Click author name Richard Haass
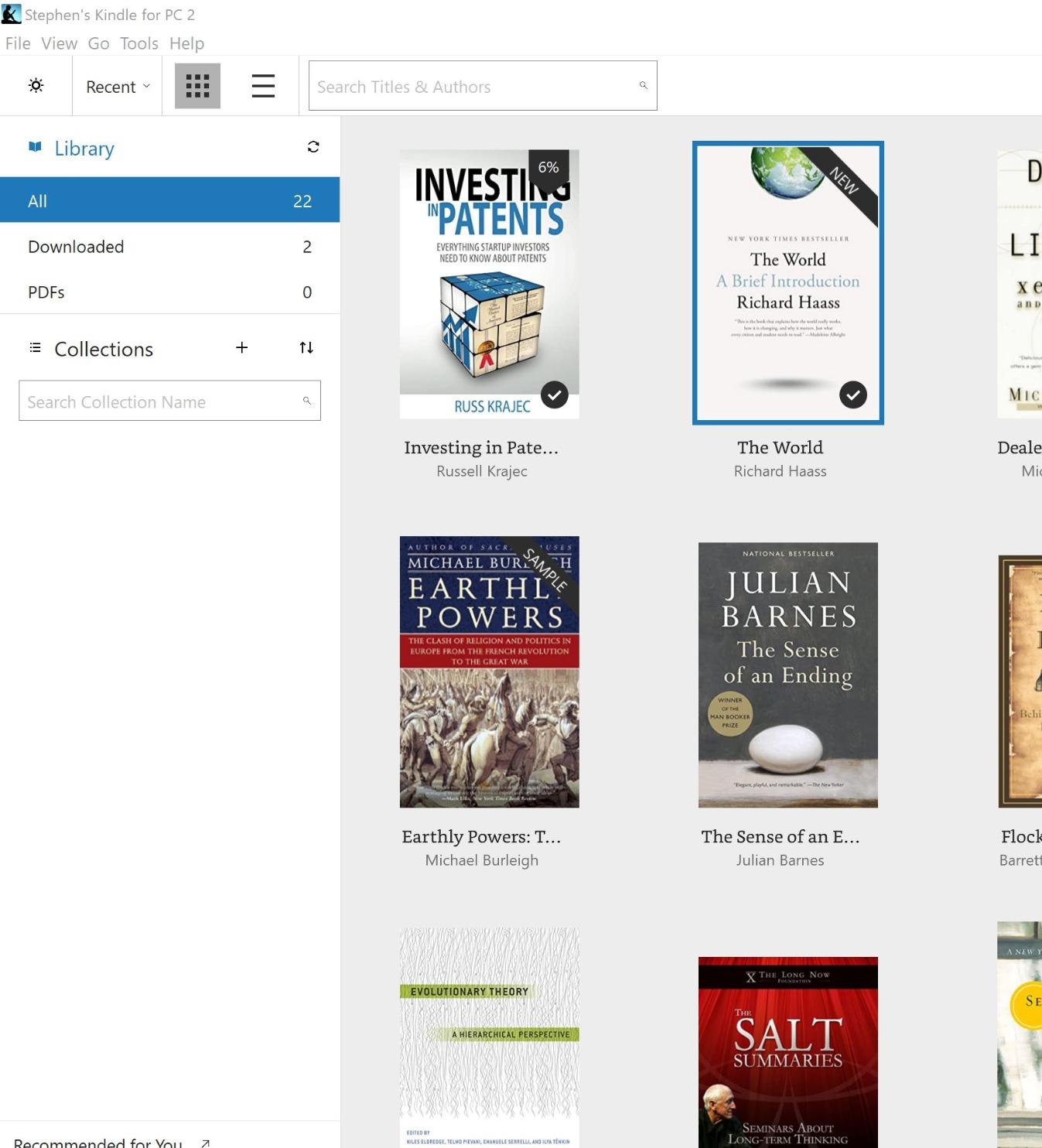 click(x=781, y=471)
